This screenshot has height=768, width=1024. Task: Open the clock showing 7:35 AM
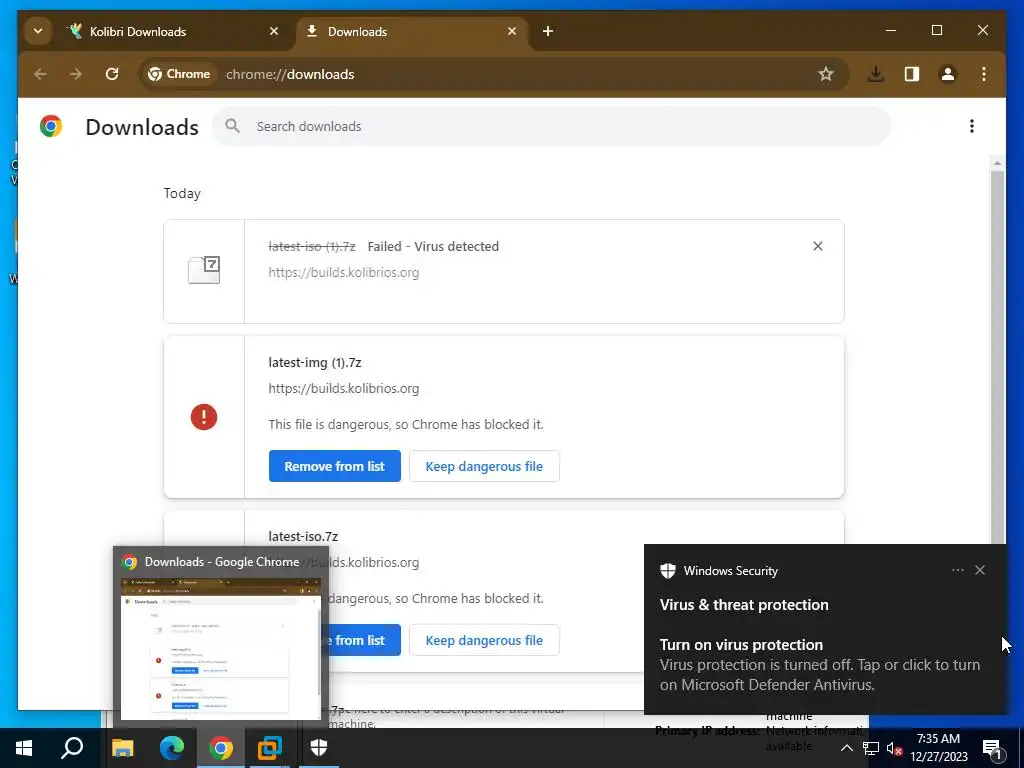[938, 748]
